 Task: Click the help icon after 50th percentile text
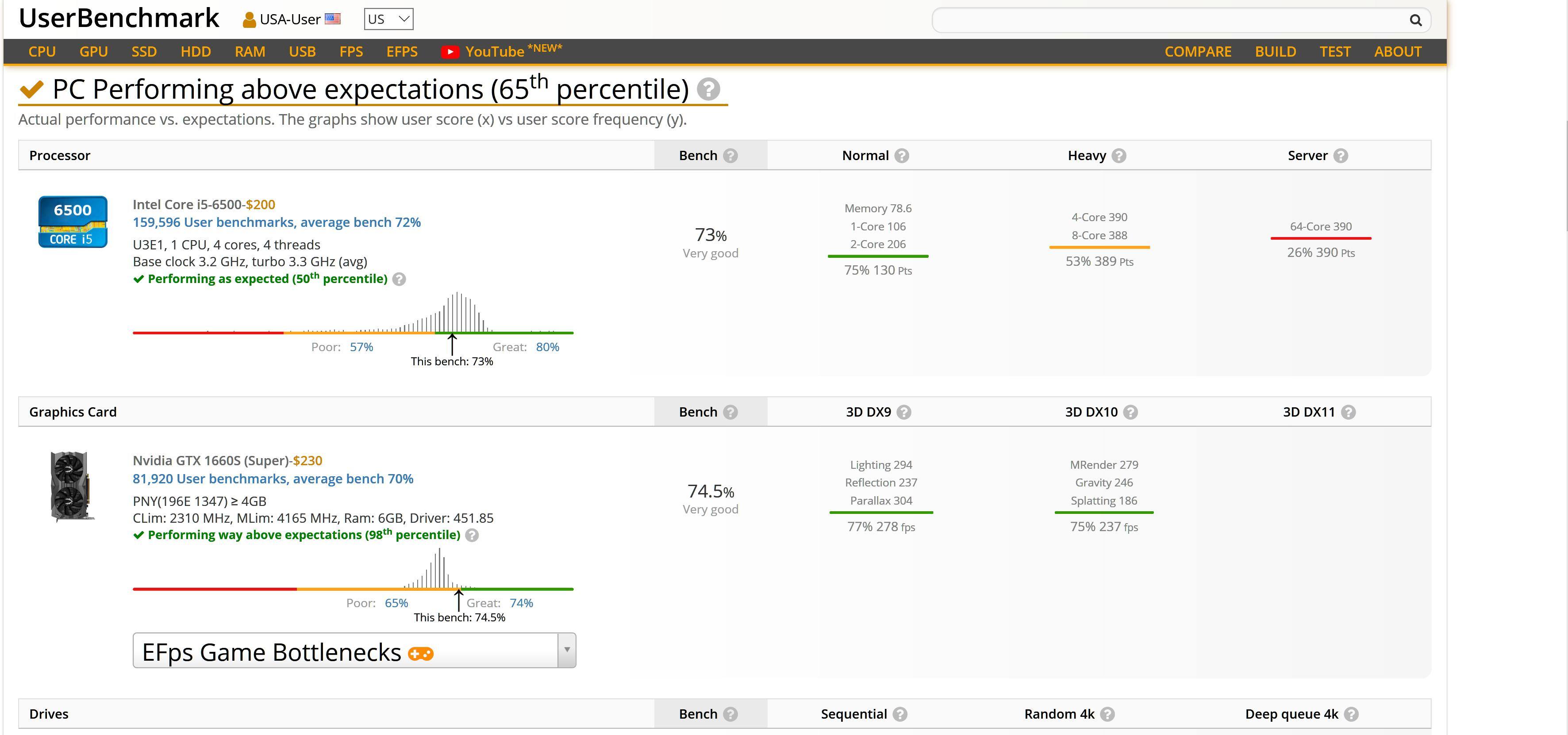click(x=399, y=279)
